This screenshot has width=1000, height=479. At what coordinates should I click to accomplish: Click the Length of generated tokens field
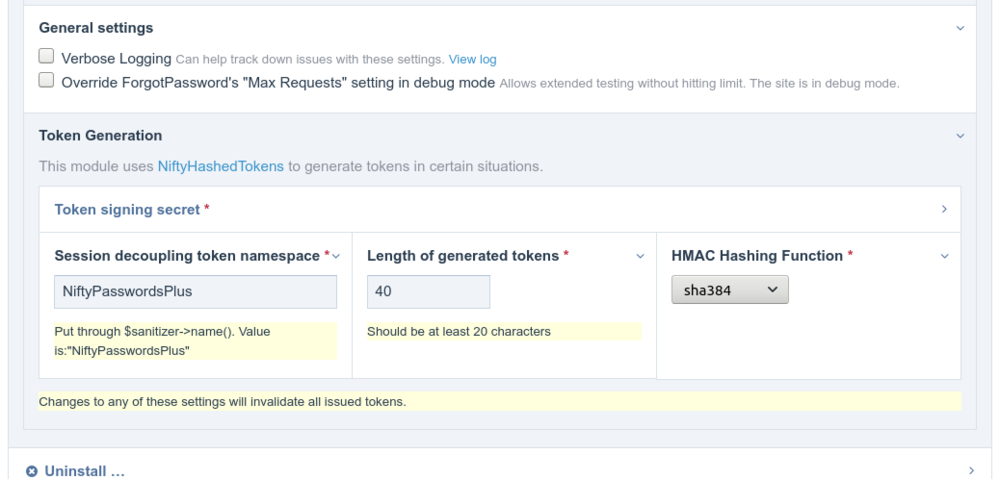428,291
